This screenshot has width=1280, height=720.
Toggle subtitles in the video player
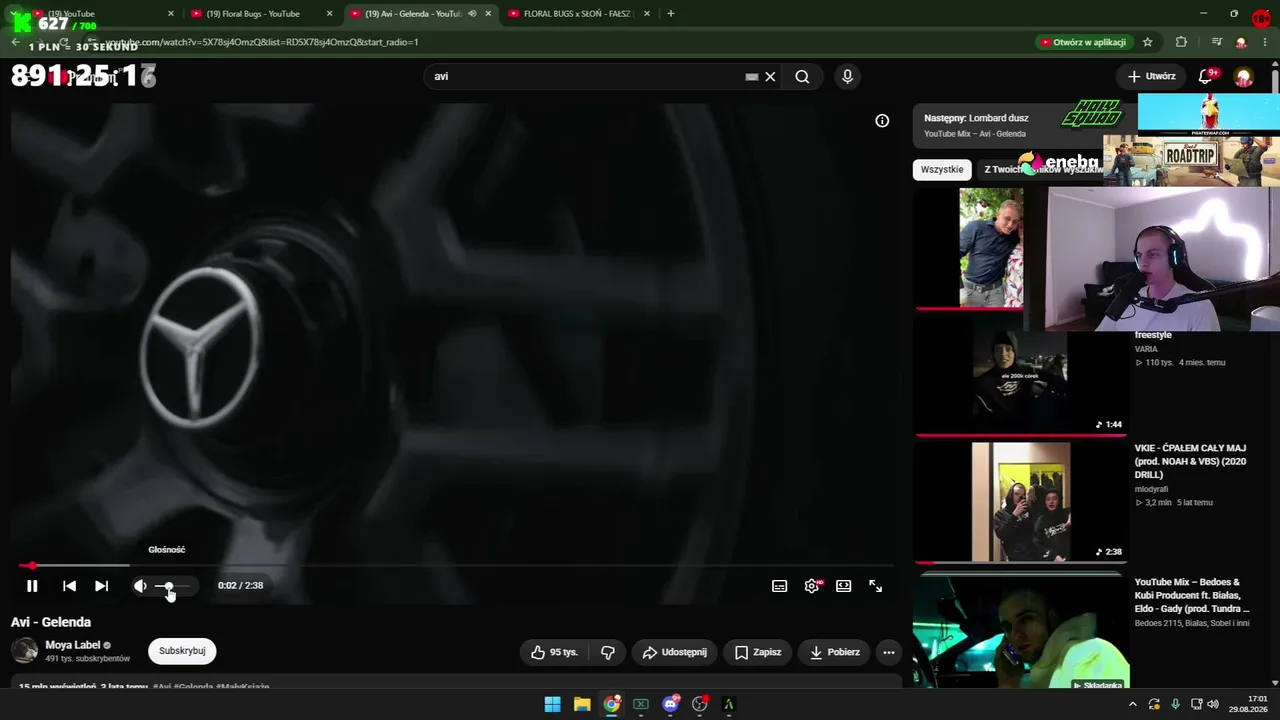[x=780, y=586]
